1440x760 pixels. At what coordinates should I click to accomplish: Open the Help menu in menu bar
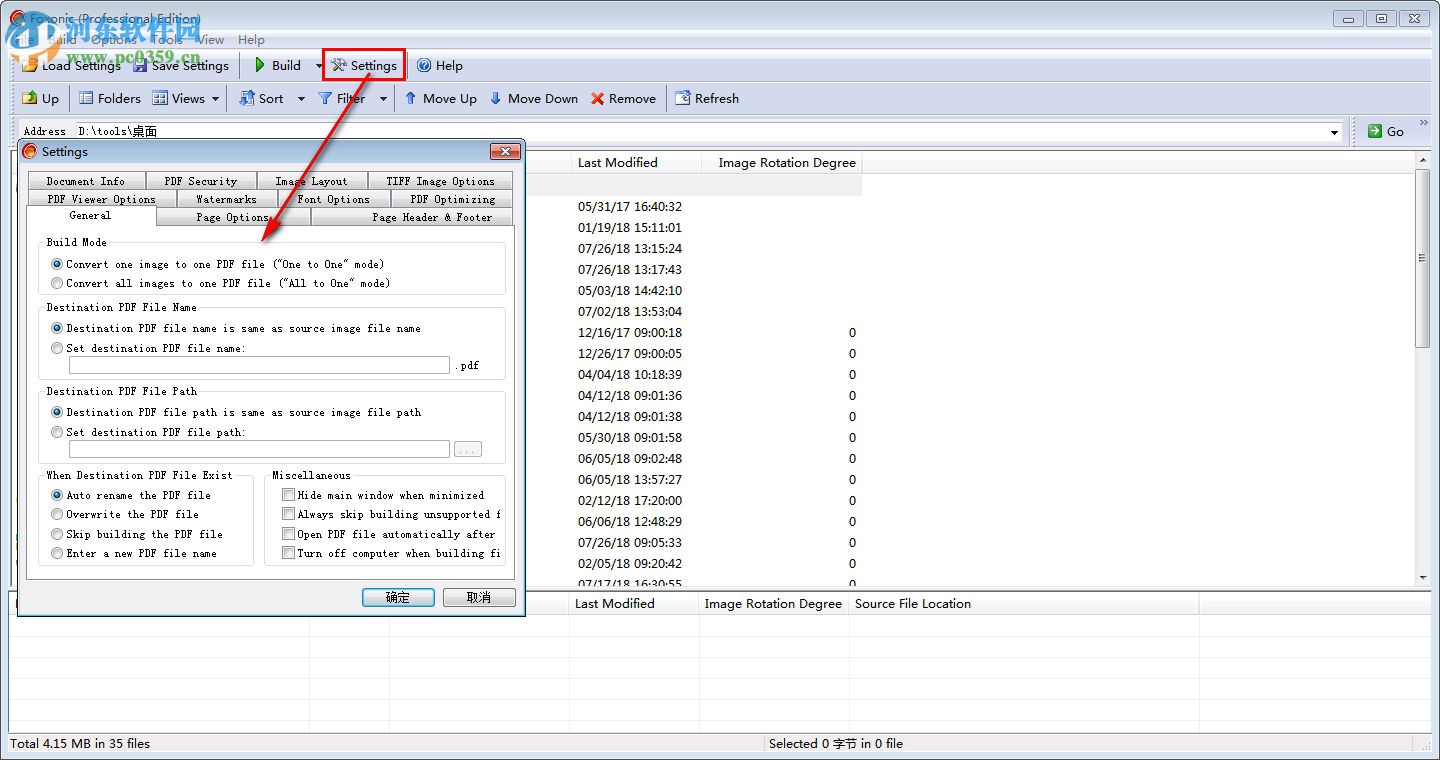click(x=252, y=39)
